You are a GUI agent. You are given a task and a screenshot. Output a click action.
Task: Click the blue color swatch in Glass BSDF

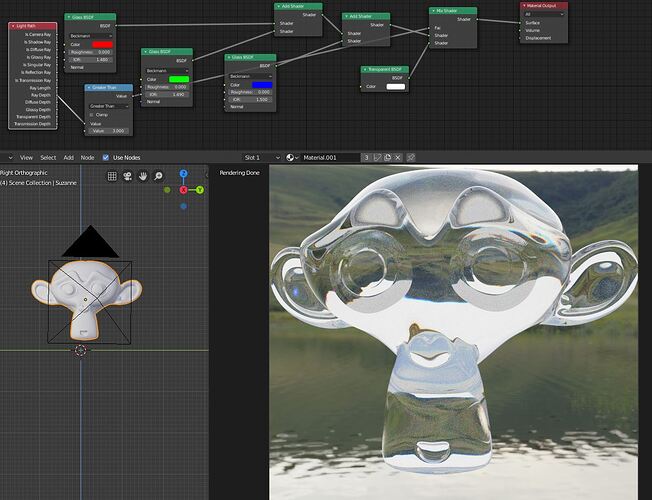[x=262, y=85]
